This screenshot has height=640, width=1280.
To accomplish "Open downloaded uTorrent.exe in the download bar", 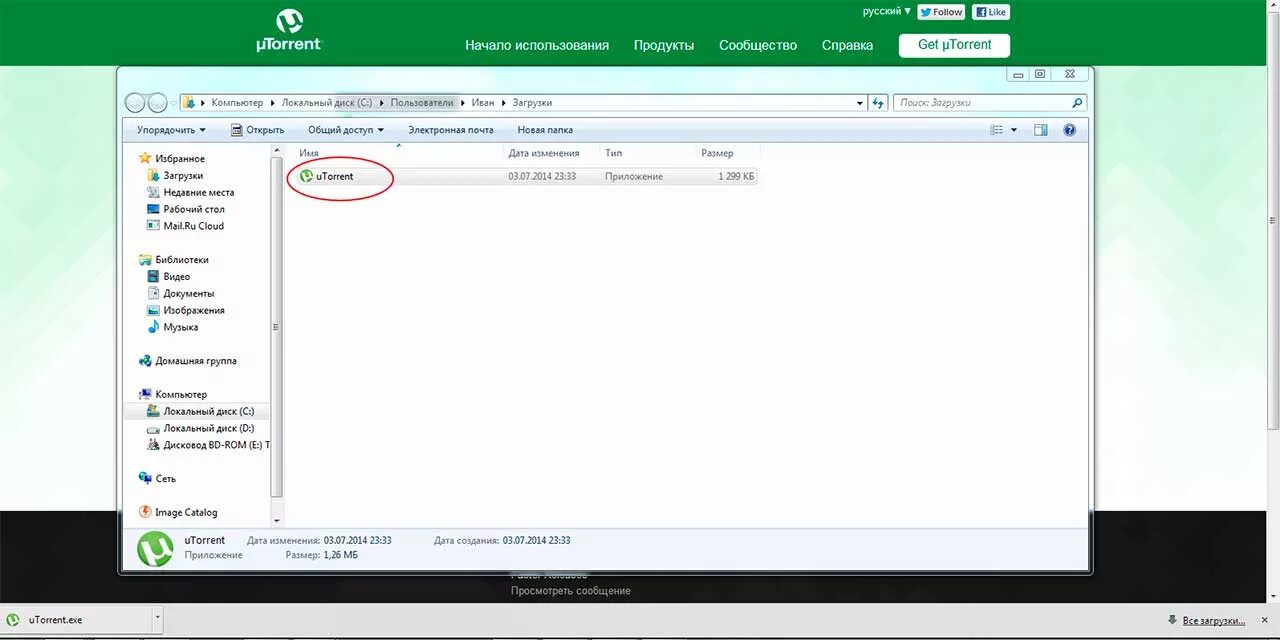I will [x=78, y=620].
